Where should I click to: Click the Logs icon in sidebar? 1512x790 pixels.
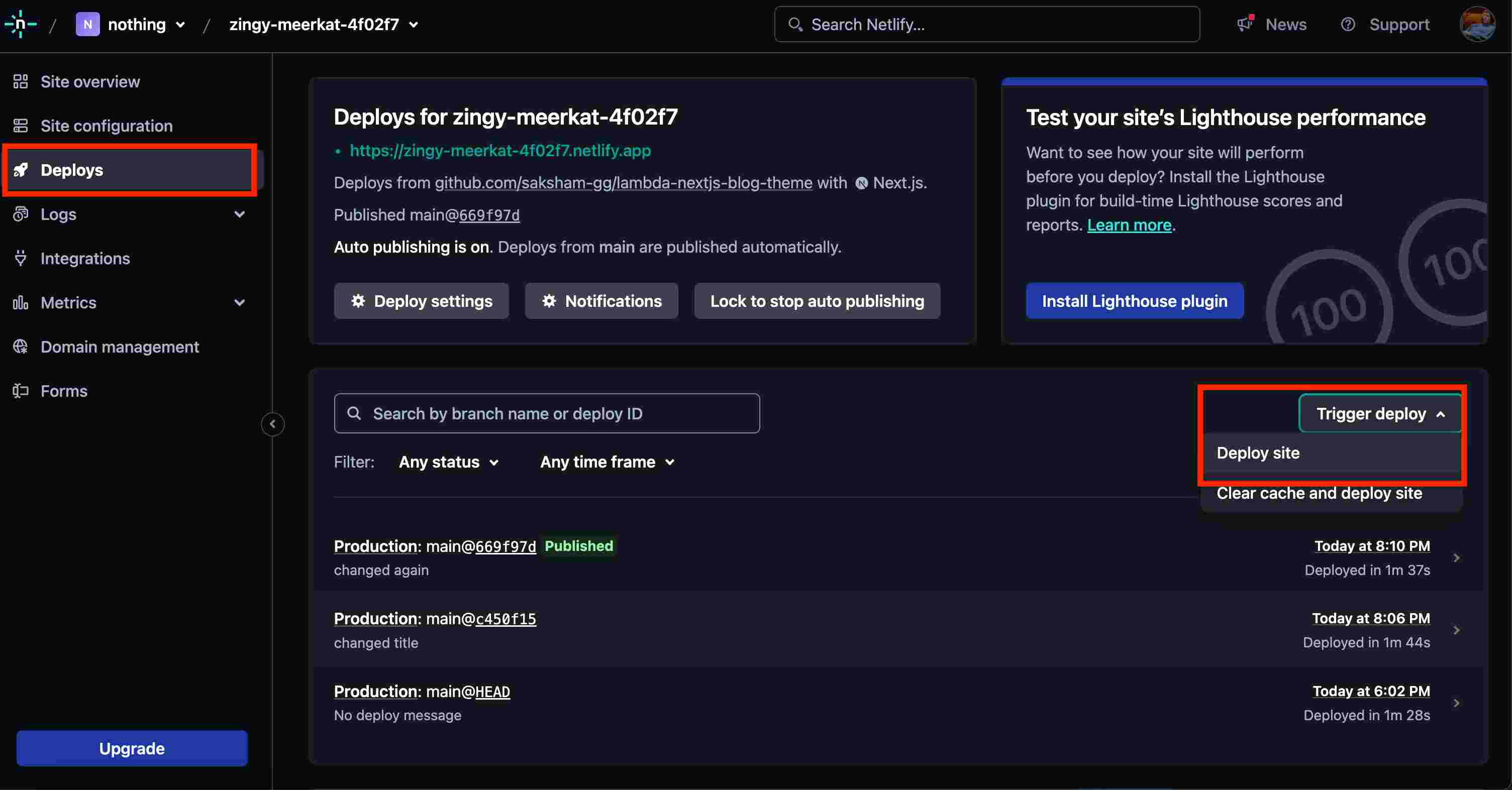click(x=21, y=214)
